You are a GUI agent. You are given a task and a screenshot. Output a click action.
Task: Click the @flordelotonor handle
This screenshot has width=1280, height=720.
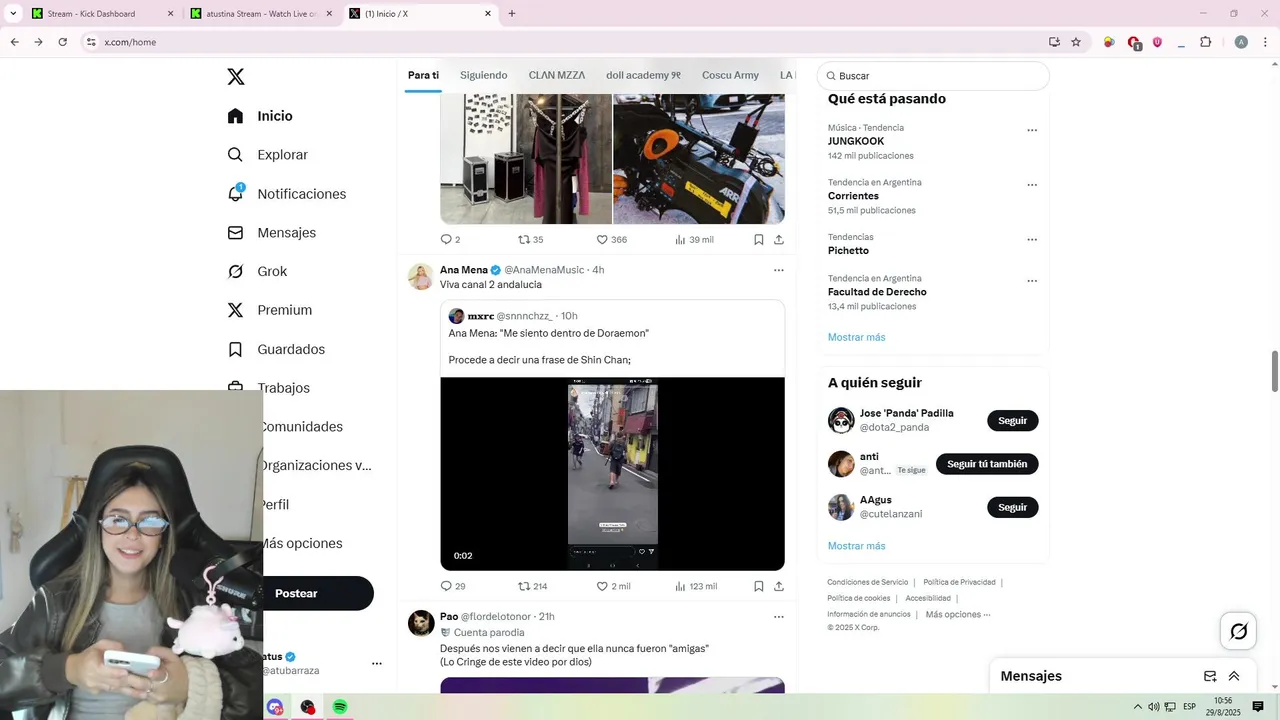pos(496,617)
